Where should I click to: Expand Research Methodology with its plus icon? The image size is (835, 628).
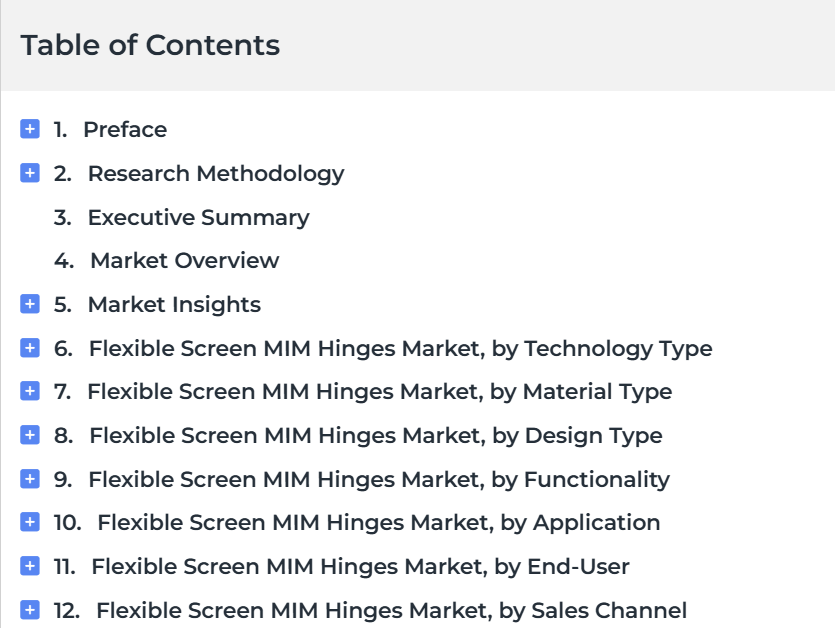click(30, 173)
